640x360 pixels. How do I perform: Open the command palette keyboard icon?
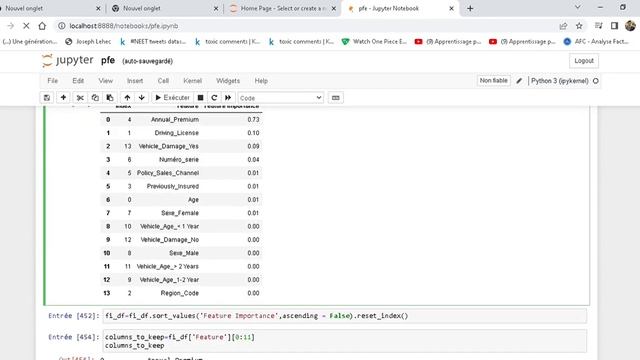click(x=336, y=98)
